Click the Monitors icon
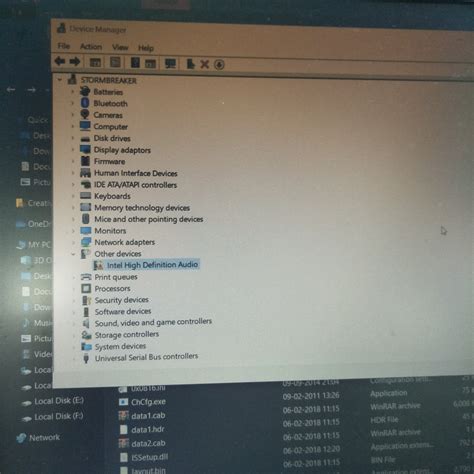 click(86, 230)
